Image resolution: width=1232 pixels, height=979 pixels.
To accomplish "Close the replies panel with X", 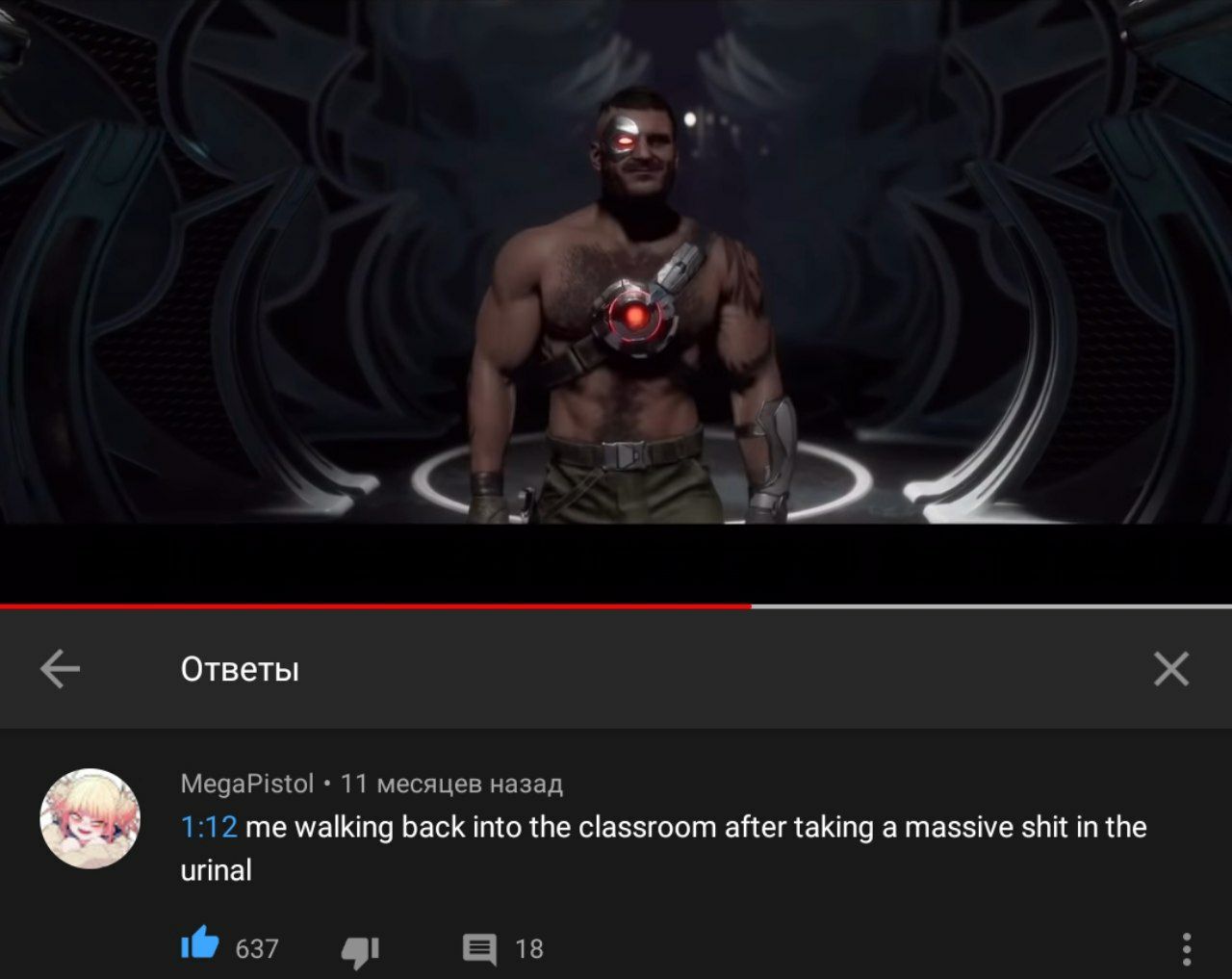I will (x=1170, y=668).
